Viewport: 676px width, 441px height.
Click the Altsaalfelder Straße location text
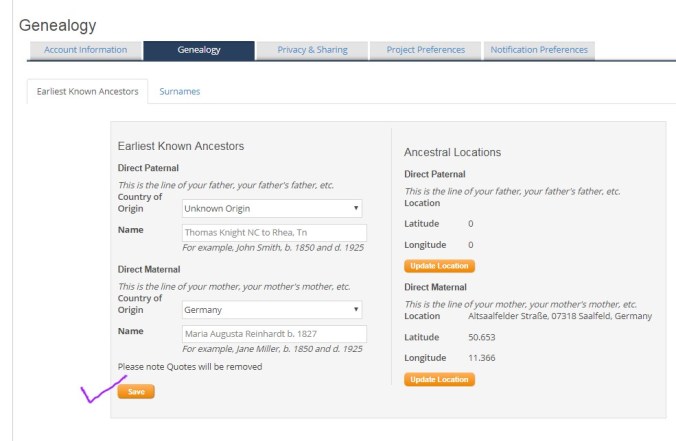point(559,316)
